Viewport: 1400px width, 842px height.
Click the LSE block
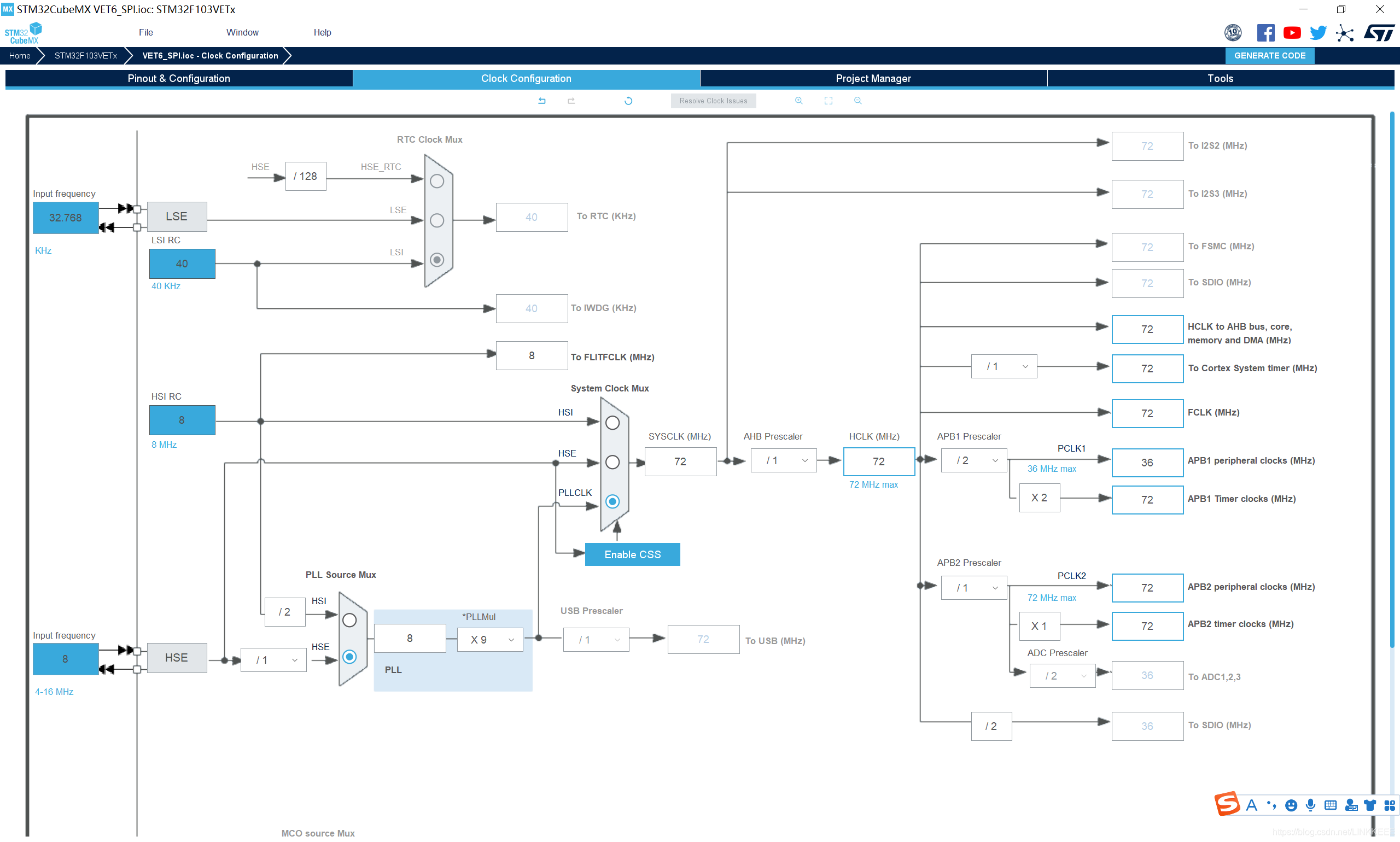[177, 216]
